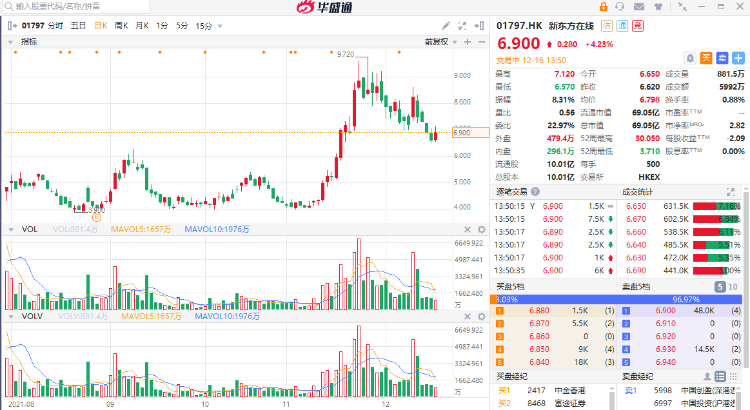Click the 6.900 price label on axis
The image size is (750, 410).
[471, 133]
